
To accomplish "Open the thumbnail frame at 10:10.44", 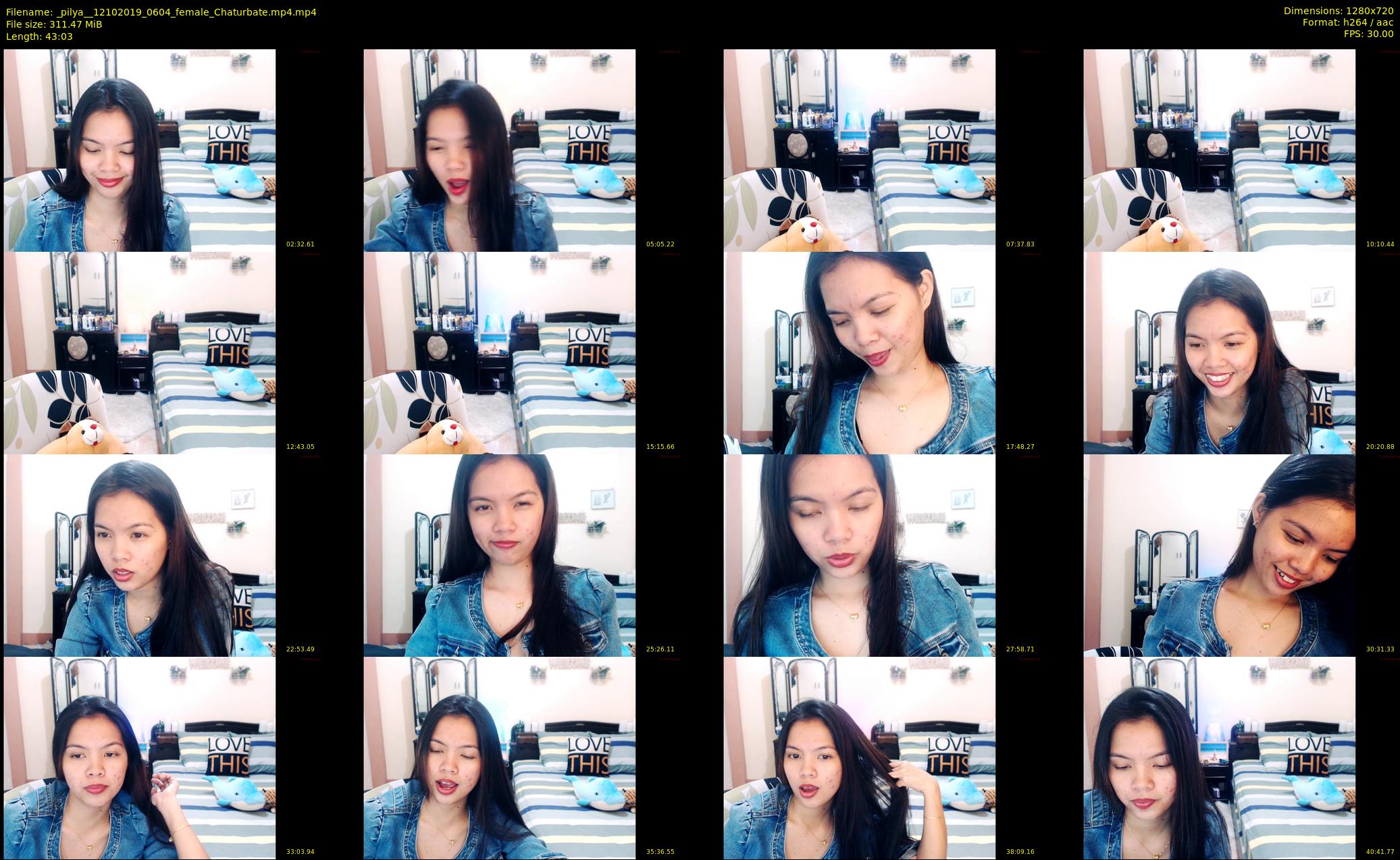I will [x=1220, y=151].
